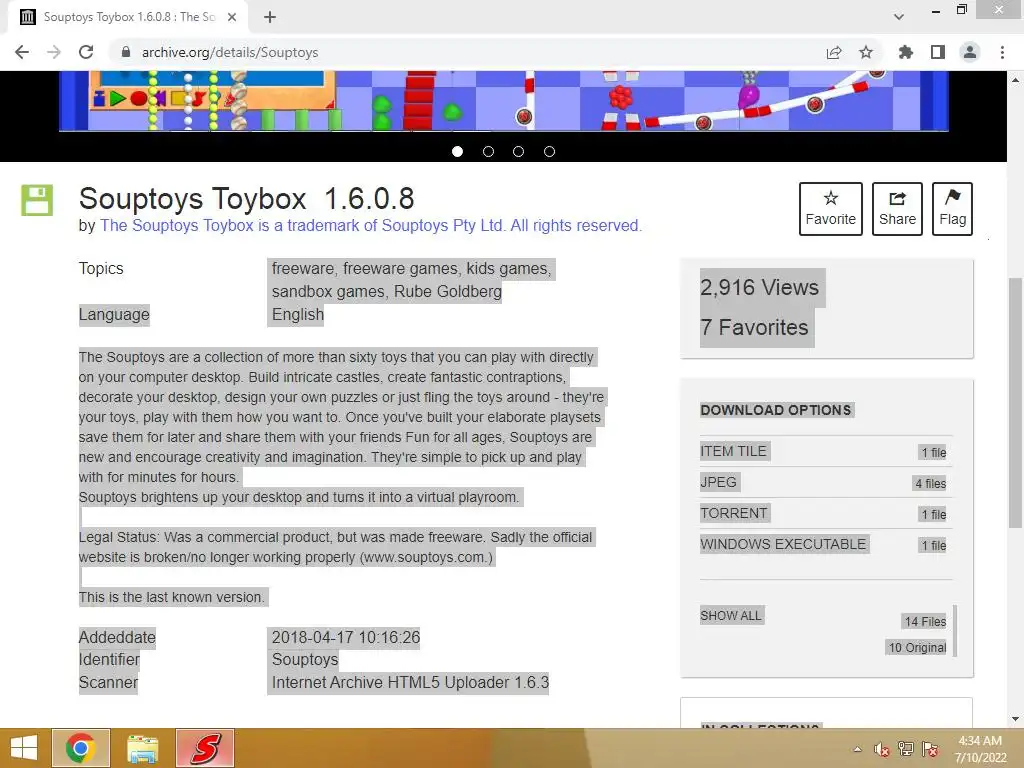This screenshot has width=1024, height=768.
Task: Open TORRENT download option
Action: pyautogui.click(x=734, y=513)
